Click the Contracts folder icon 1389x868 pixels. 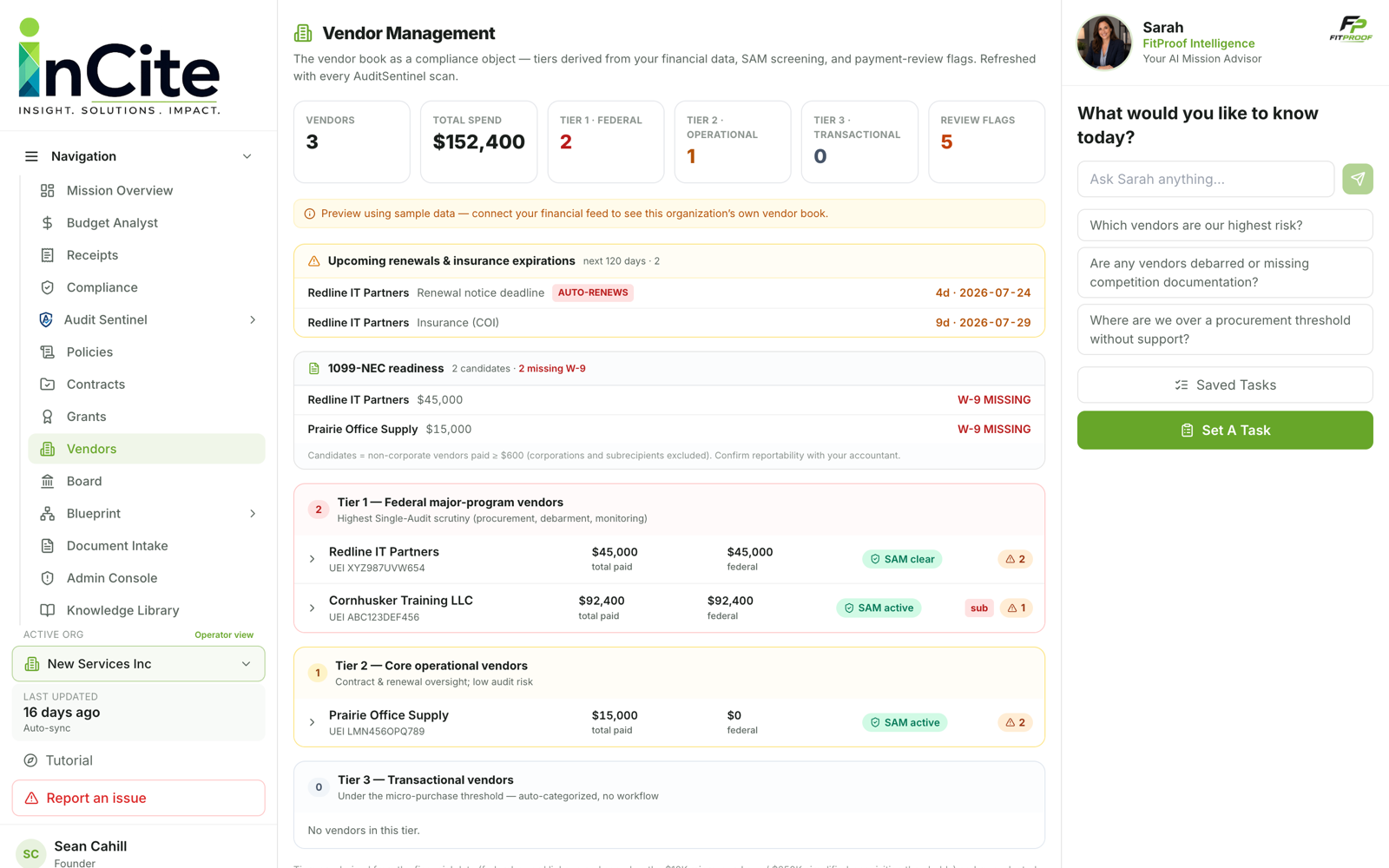[x=48, y=385]
